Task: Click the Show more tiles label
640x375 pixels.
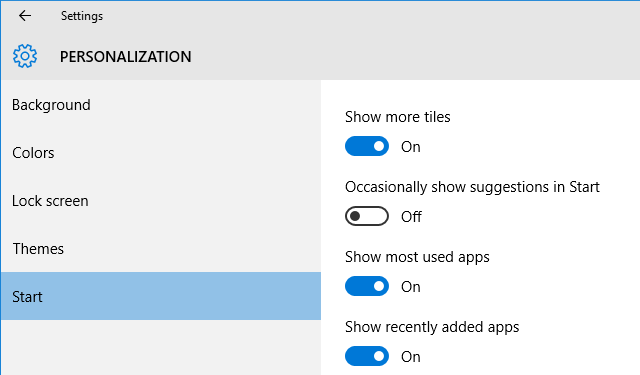Action: (398, 117)
